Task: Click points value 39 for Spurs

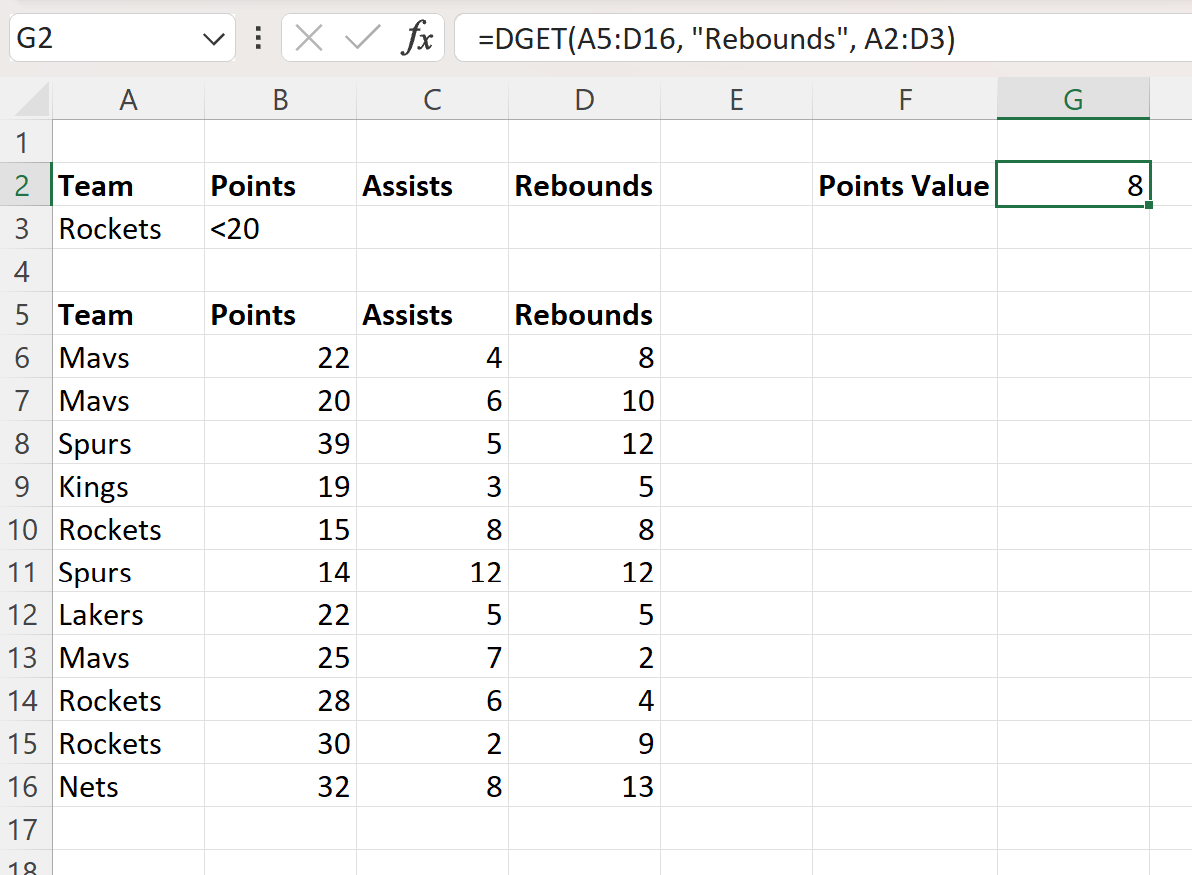Action: pos(280,443)
